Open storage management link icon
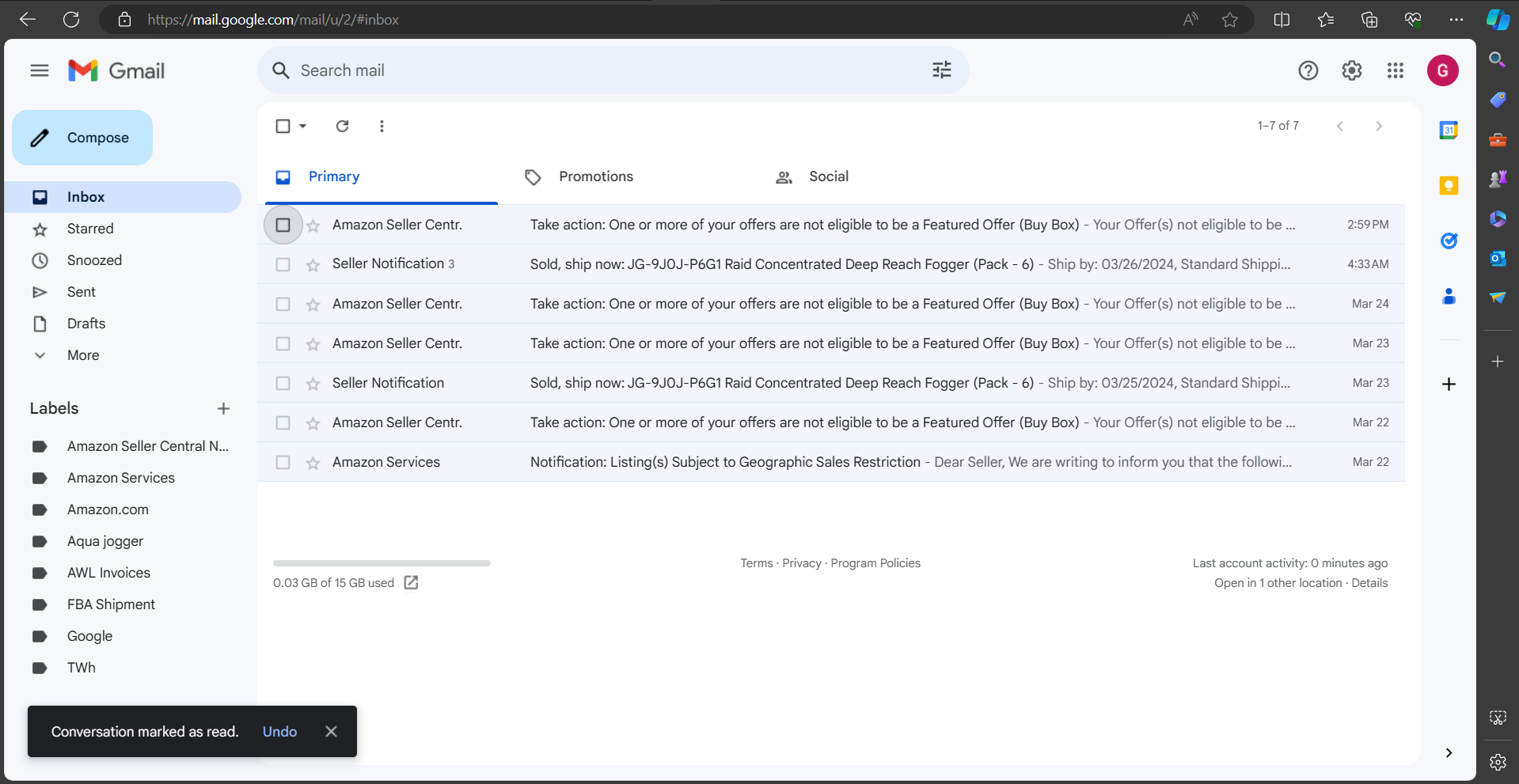1519x784 pixels. point(411,582)
